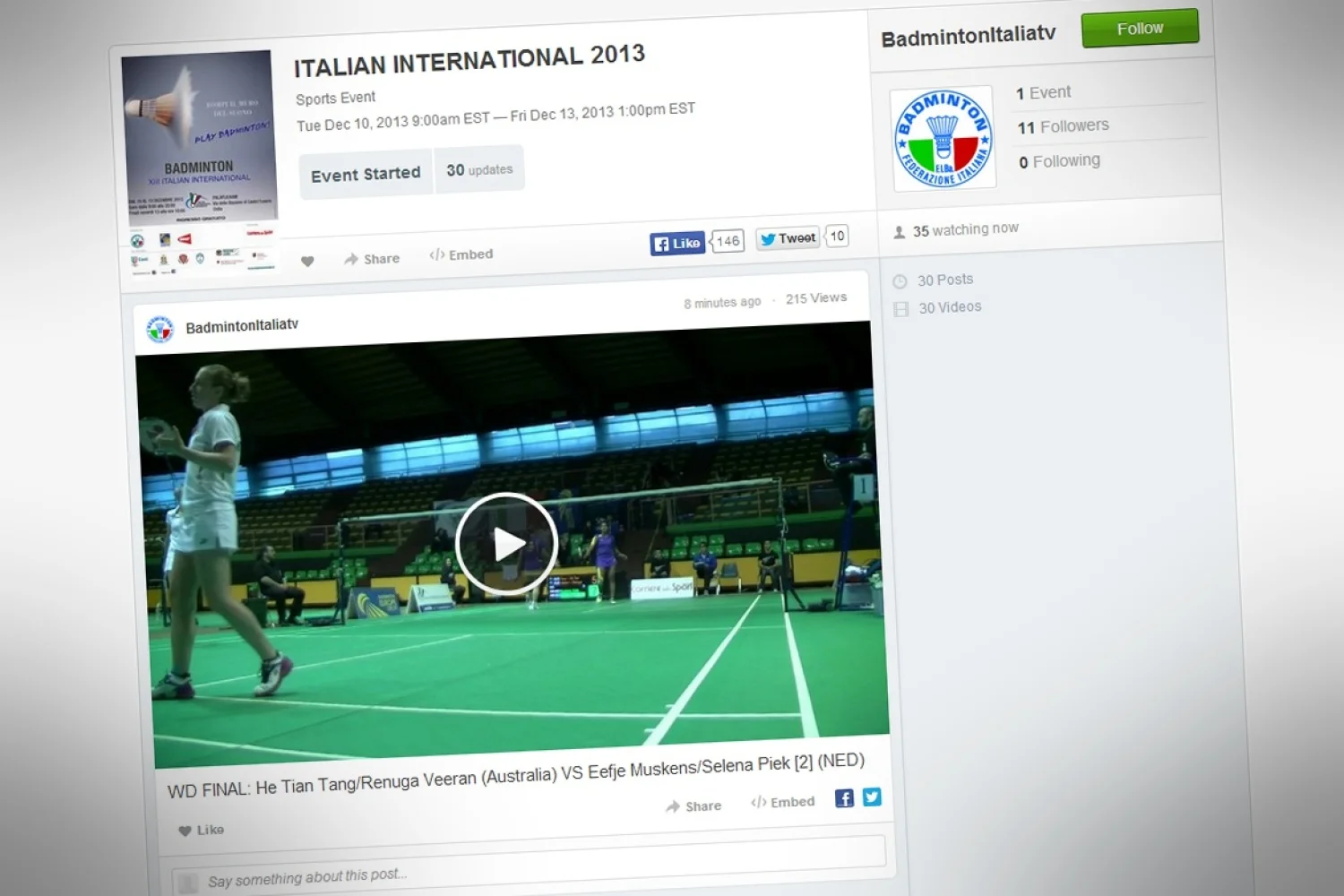Image resolution: width=1344 pixels, height=896 pixels.
Task: Select the Event Started tab
Action: pyautogui.click(x=366, y=175)
